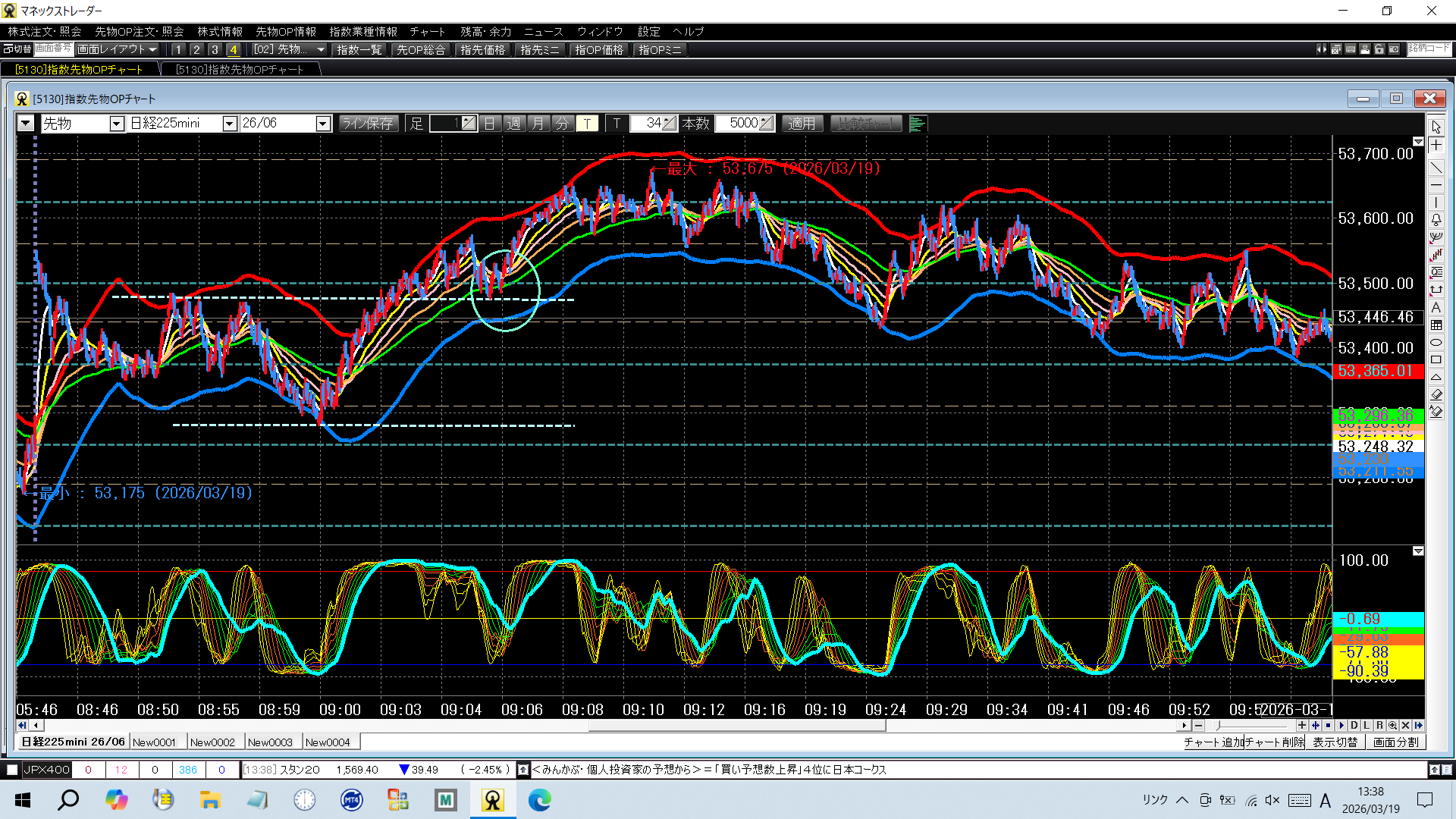Expand the 26/06 contract month dropdown
The image size is (1456, 819).
[x=323, y=124]
